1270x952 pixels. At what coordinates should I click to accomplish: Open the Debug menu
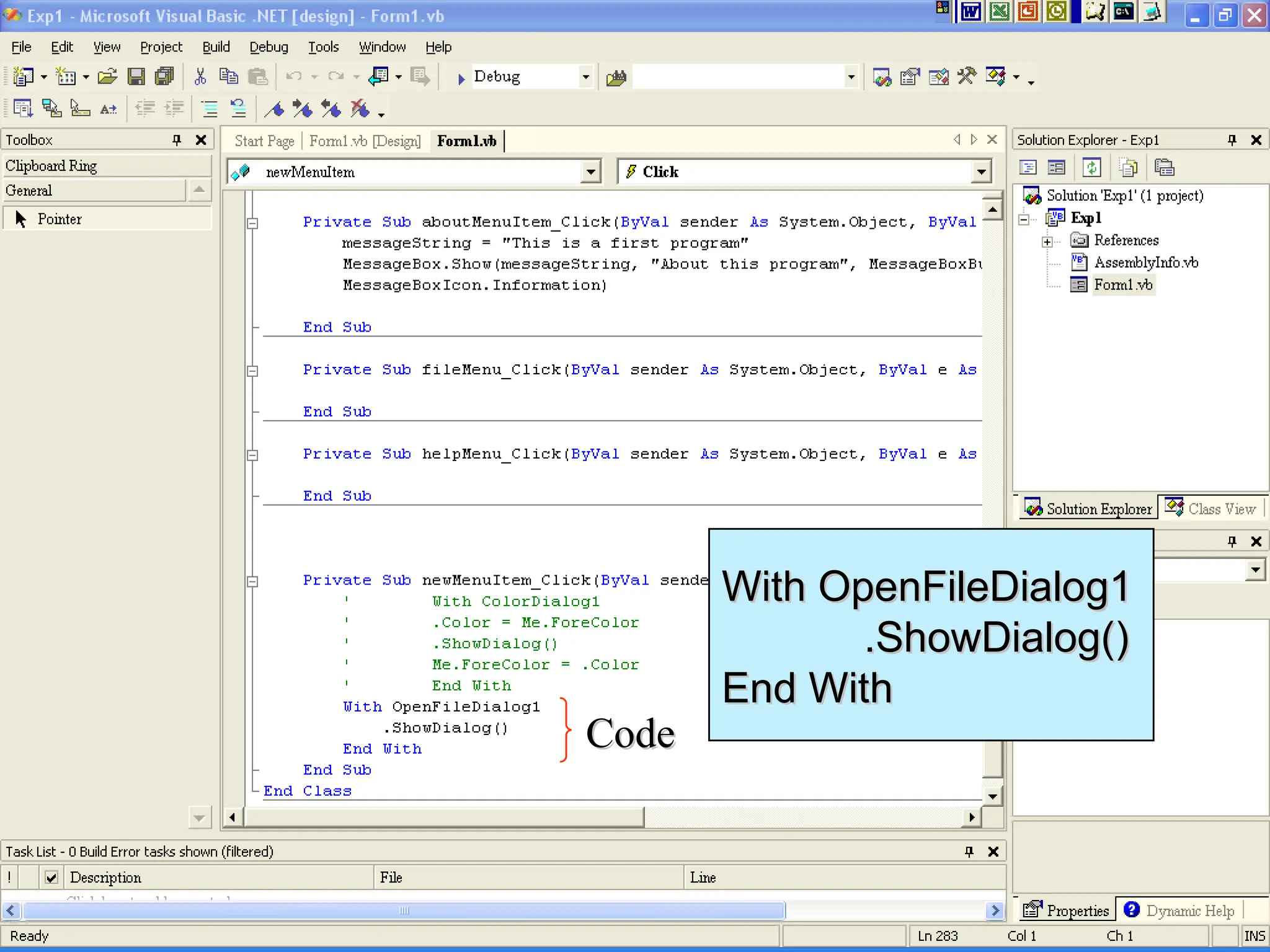[269, 47]
